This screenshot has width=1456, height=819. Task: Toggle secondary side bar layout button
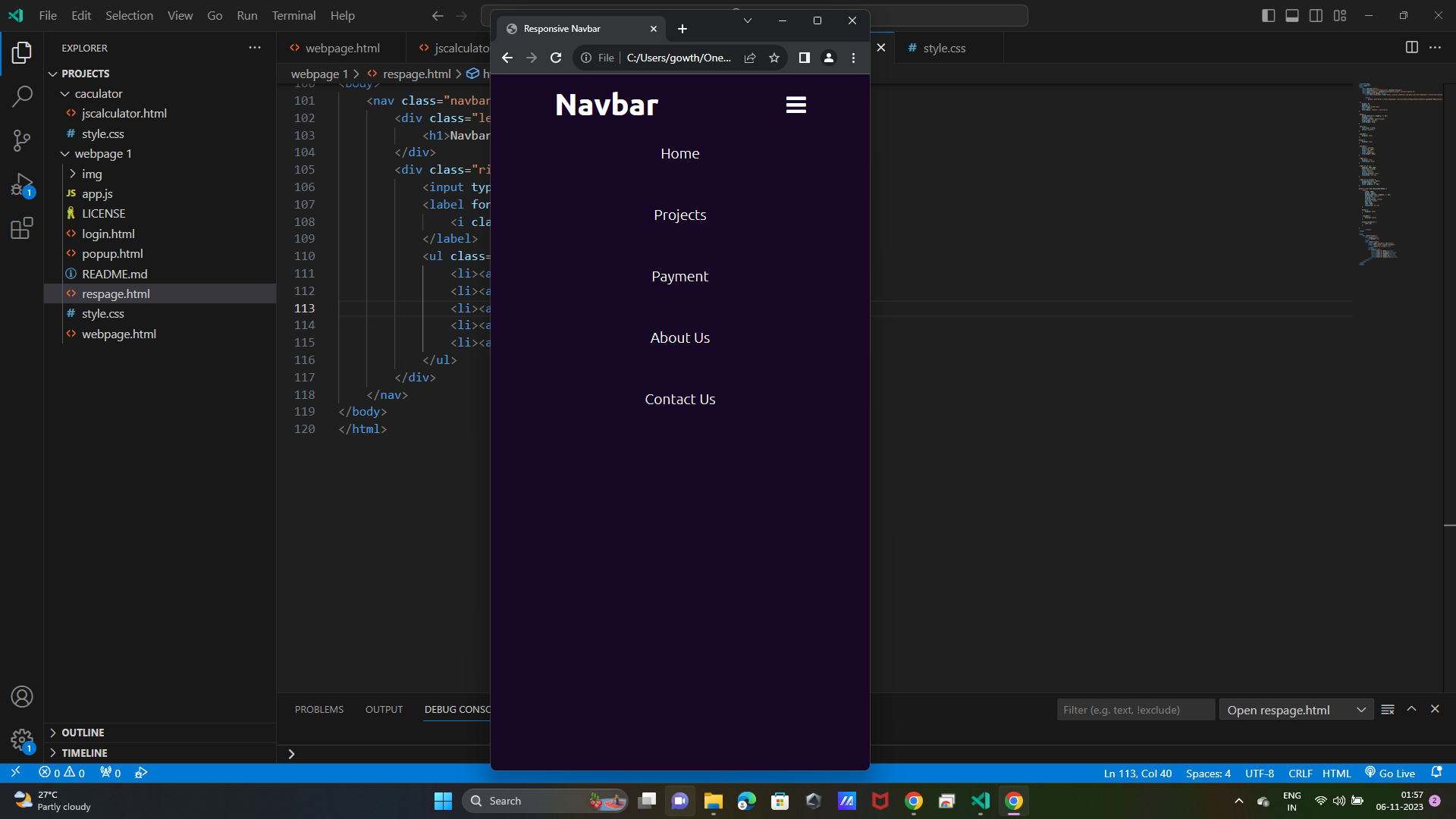1316,16
